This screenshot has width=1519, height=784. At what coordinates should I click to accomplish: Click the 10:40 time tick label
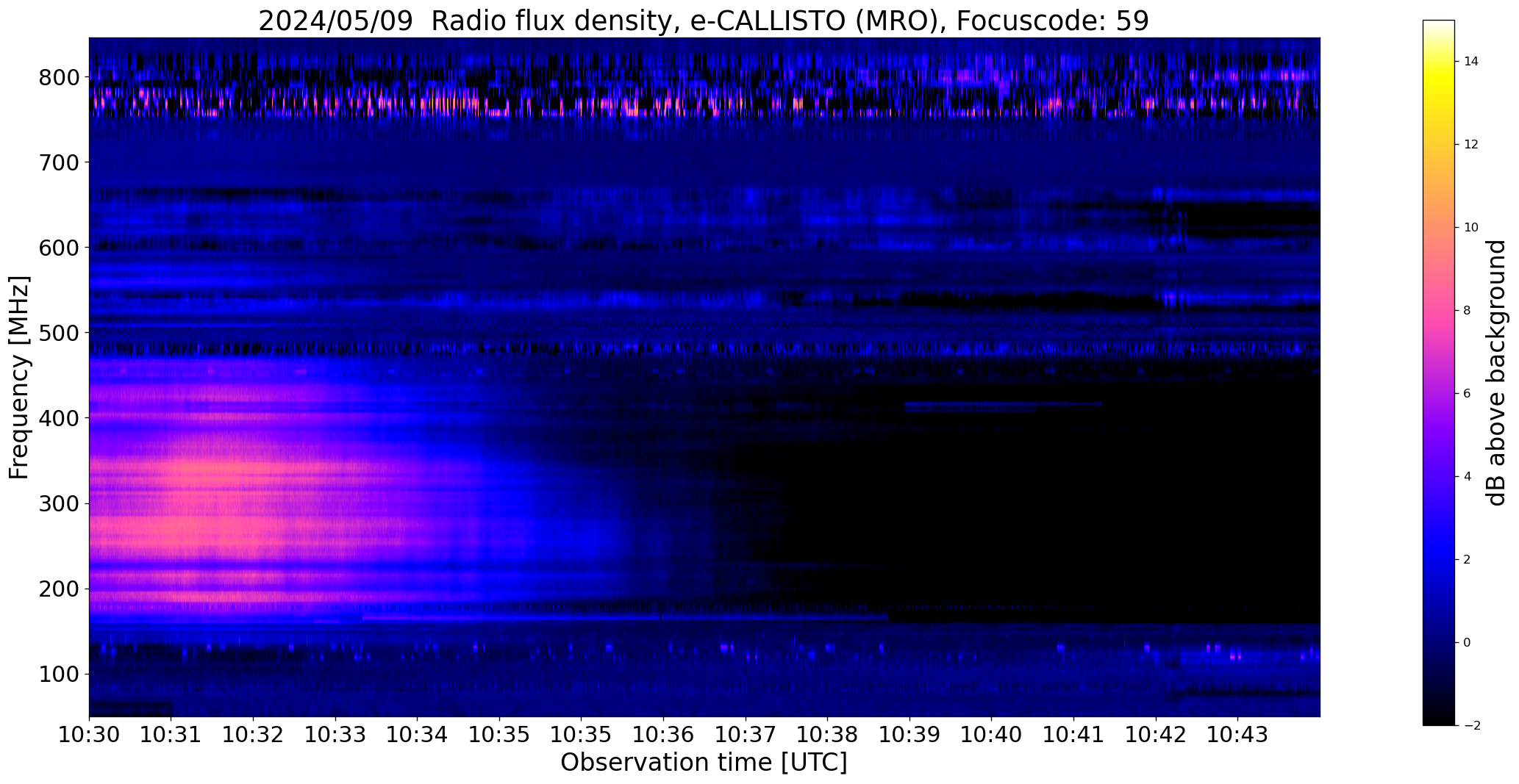(x=992, y=735)
